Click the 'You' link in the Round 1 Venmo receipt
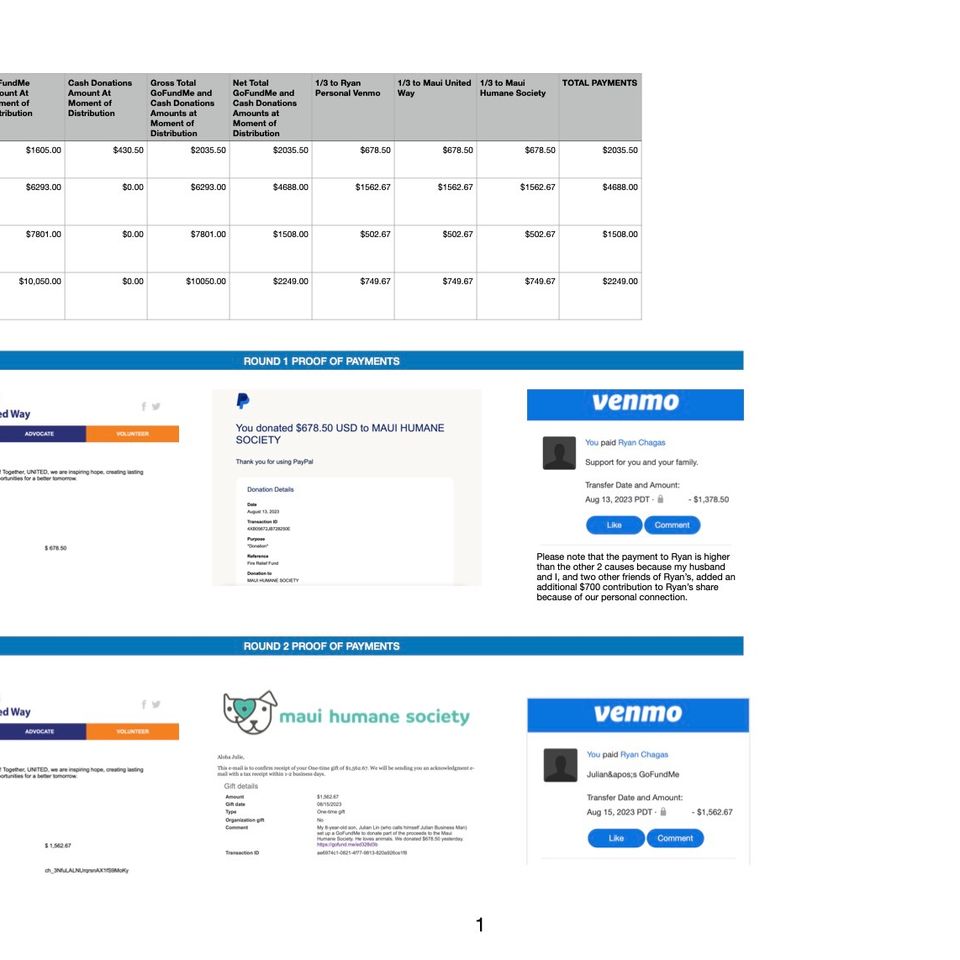Image resolution: width=960 pixels, height=960 pixels. coord(591,442)
